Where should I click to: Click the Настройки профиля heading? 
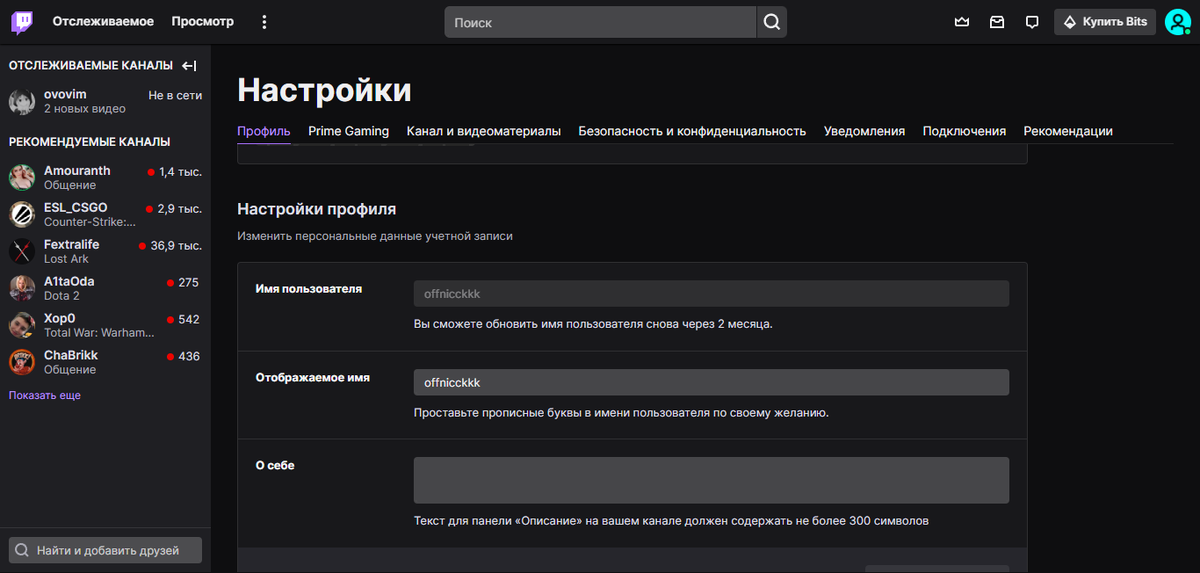(x=317, y=209)
